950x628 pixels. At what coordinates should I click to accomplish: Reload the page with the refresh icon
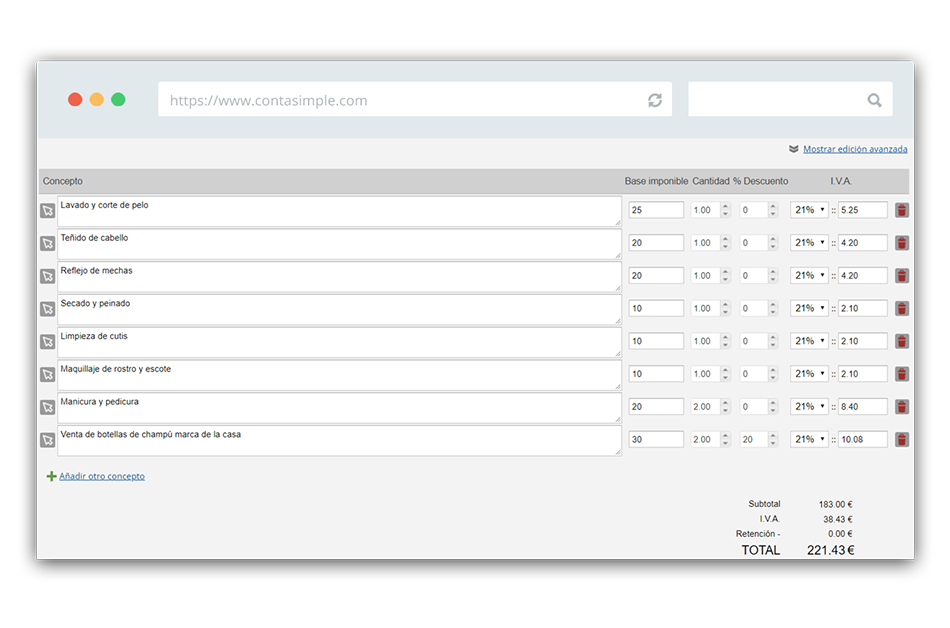point(655,100)
